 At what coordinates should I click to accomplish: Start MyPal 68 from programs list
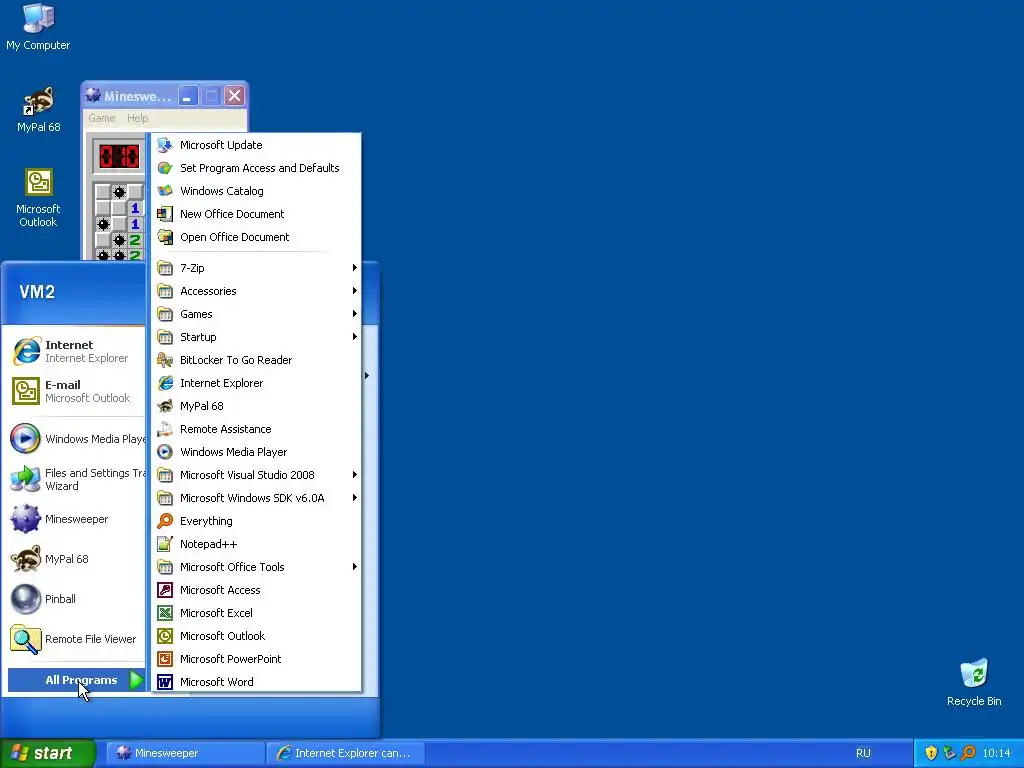point(256,406)
